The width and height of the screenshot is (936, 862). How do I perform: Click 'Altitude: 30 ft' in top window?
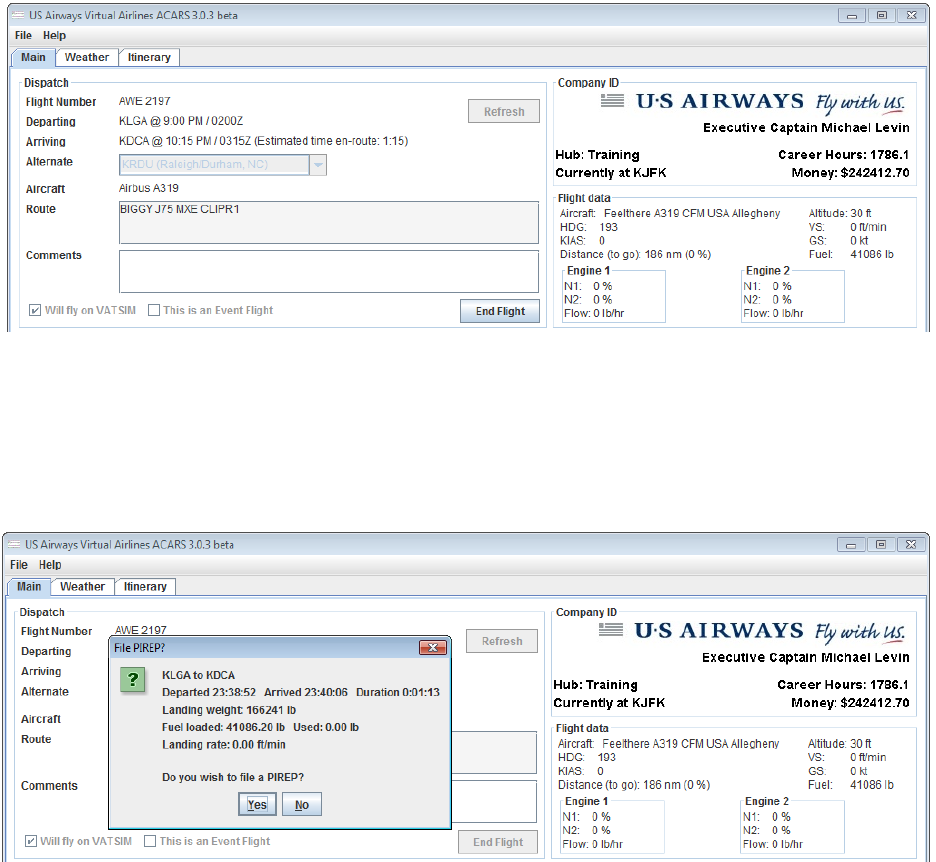click(x=840, y=213)
